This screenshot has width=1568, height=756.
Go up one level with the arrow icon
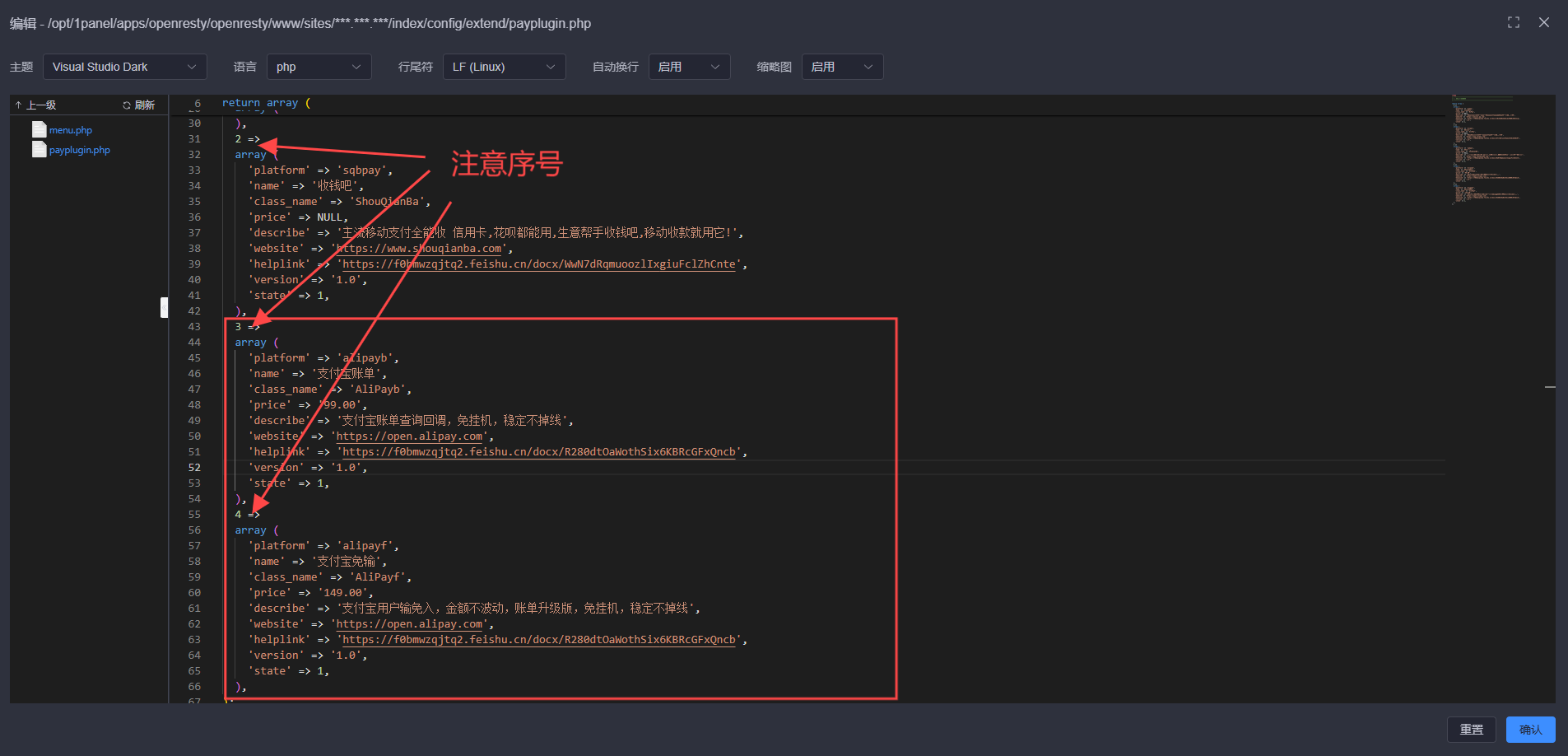coord(18,105)
